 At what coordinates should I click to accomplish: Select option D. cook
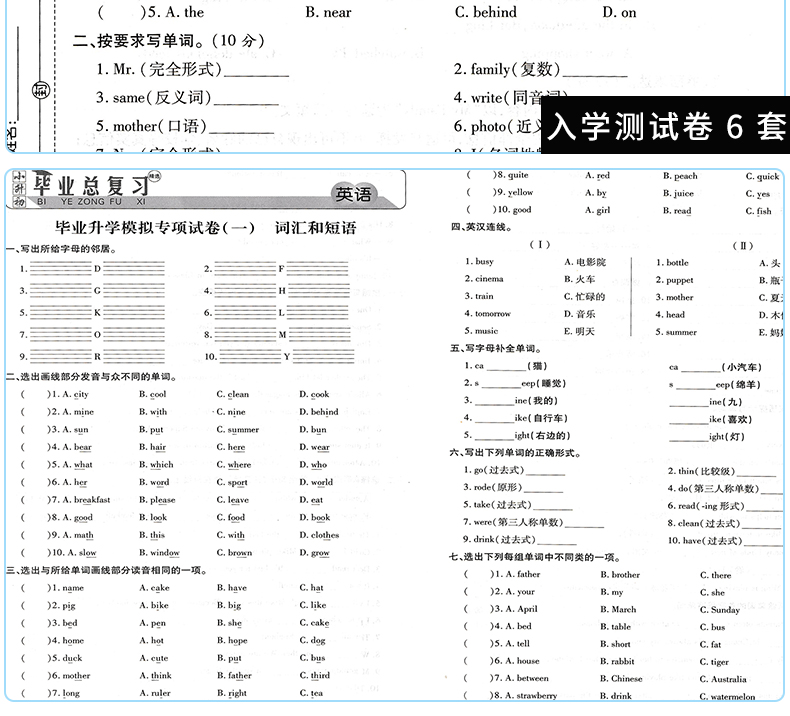(x=314, y=395)
